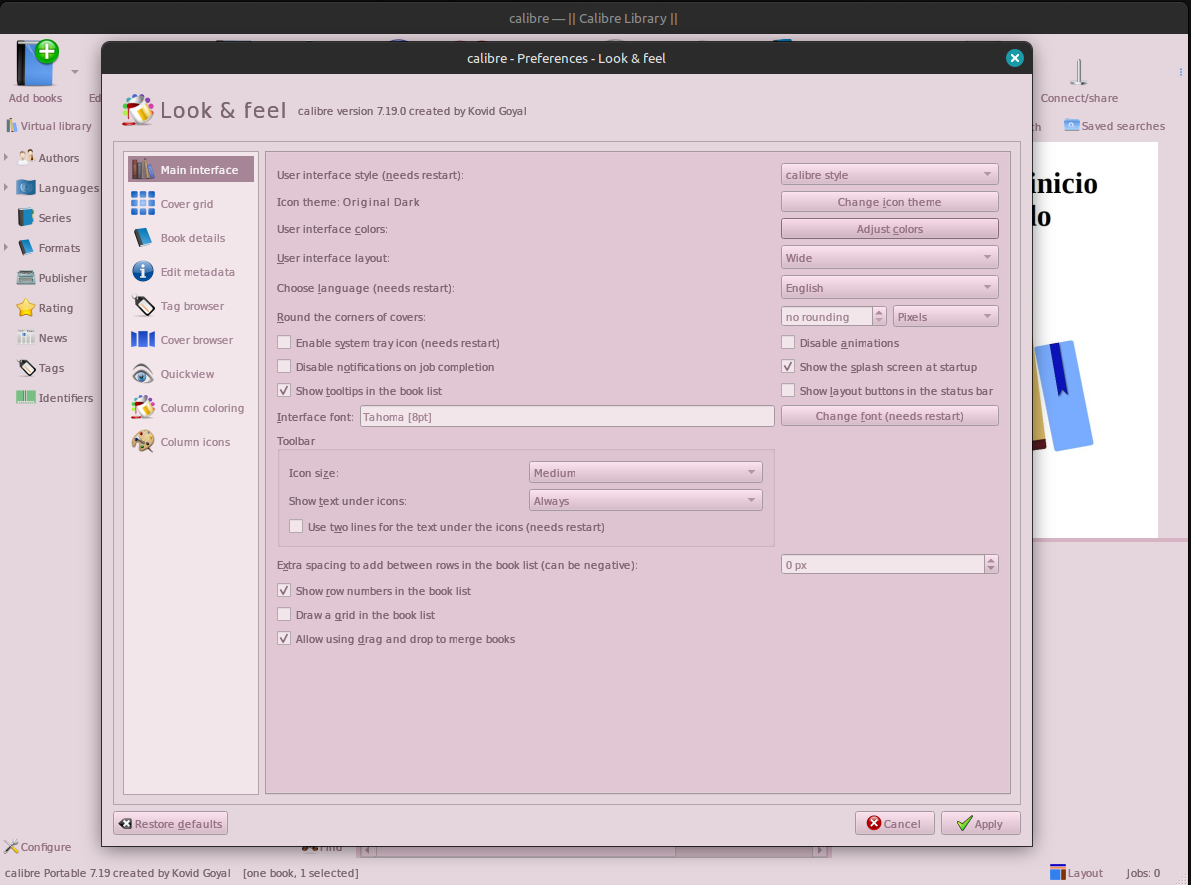Click the Change icon theme button

(889, 202)
